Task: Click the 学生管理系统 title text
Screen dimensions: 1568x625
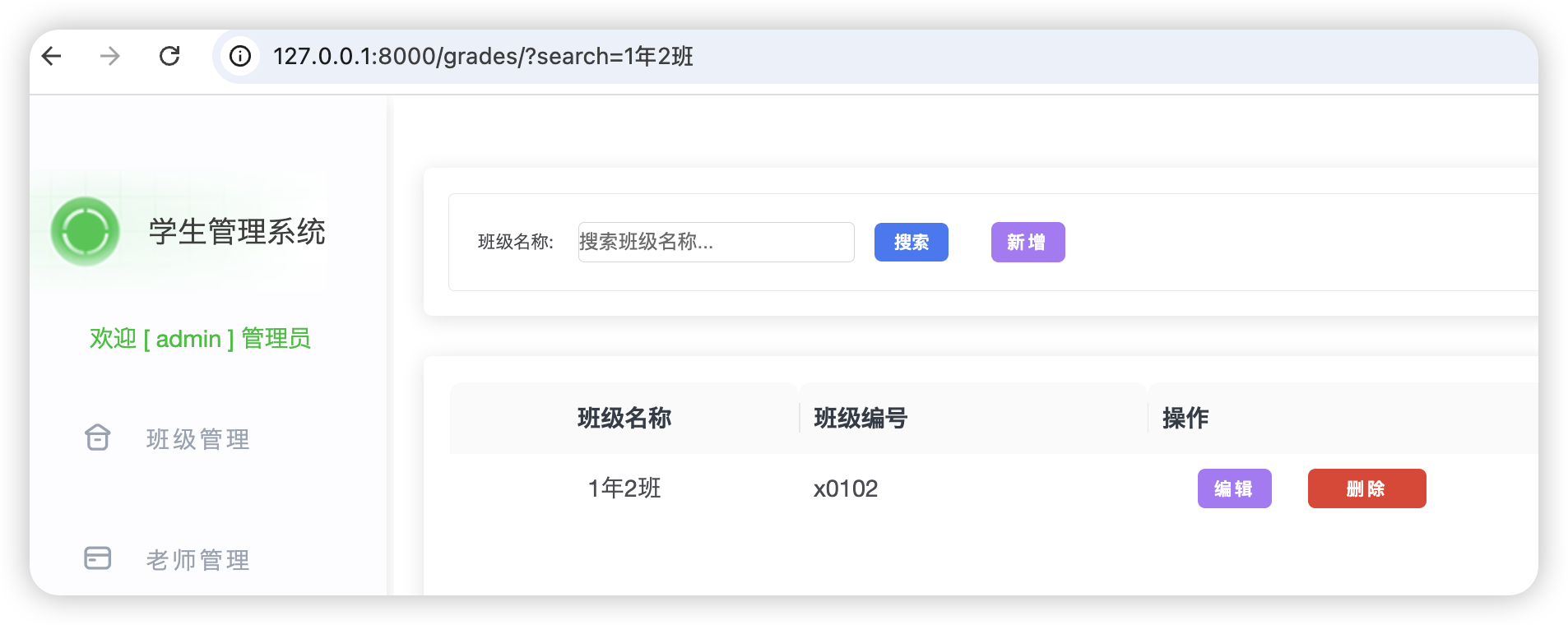Action: (x=237, y=232)
